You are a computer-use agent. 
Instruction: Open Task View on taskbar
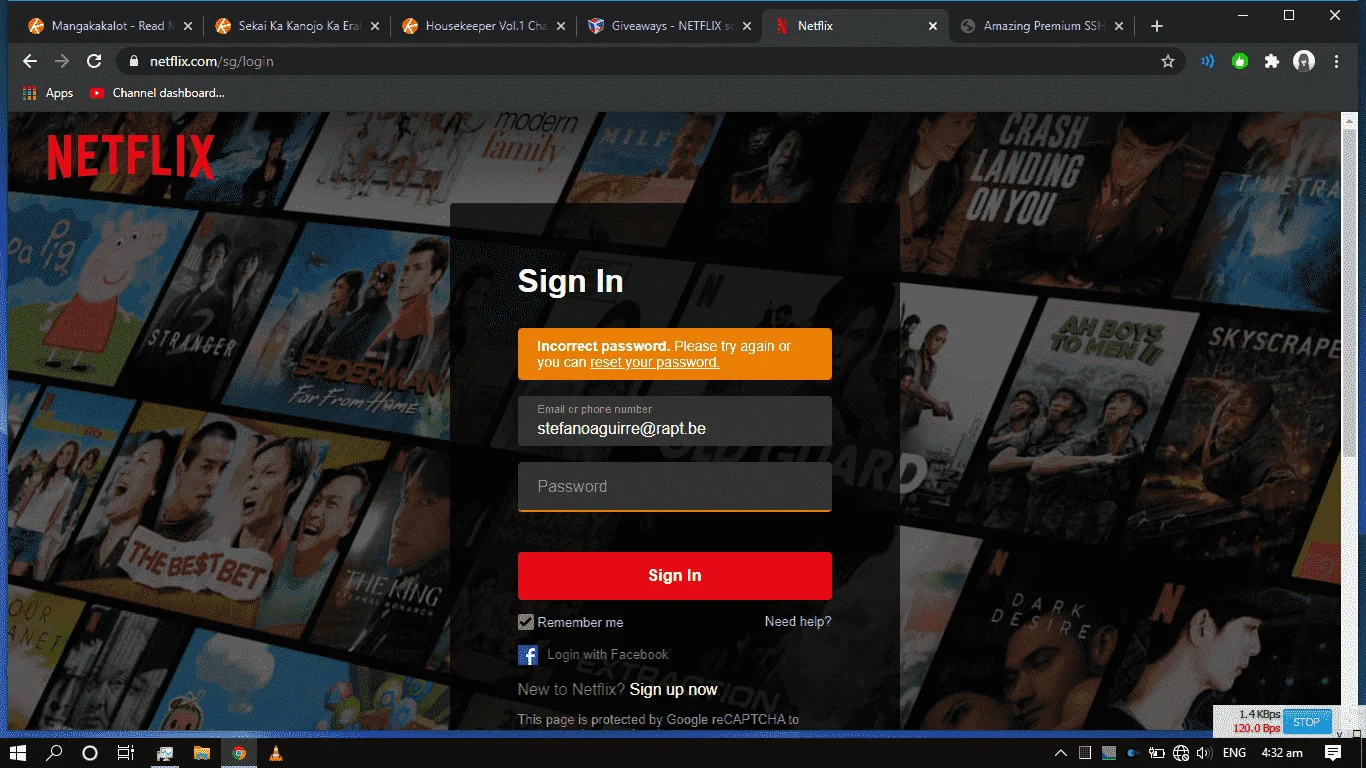[x=126, y=752]
